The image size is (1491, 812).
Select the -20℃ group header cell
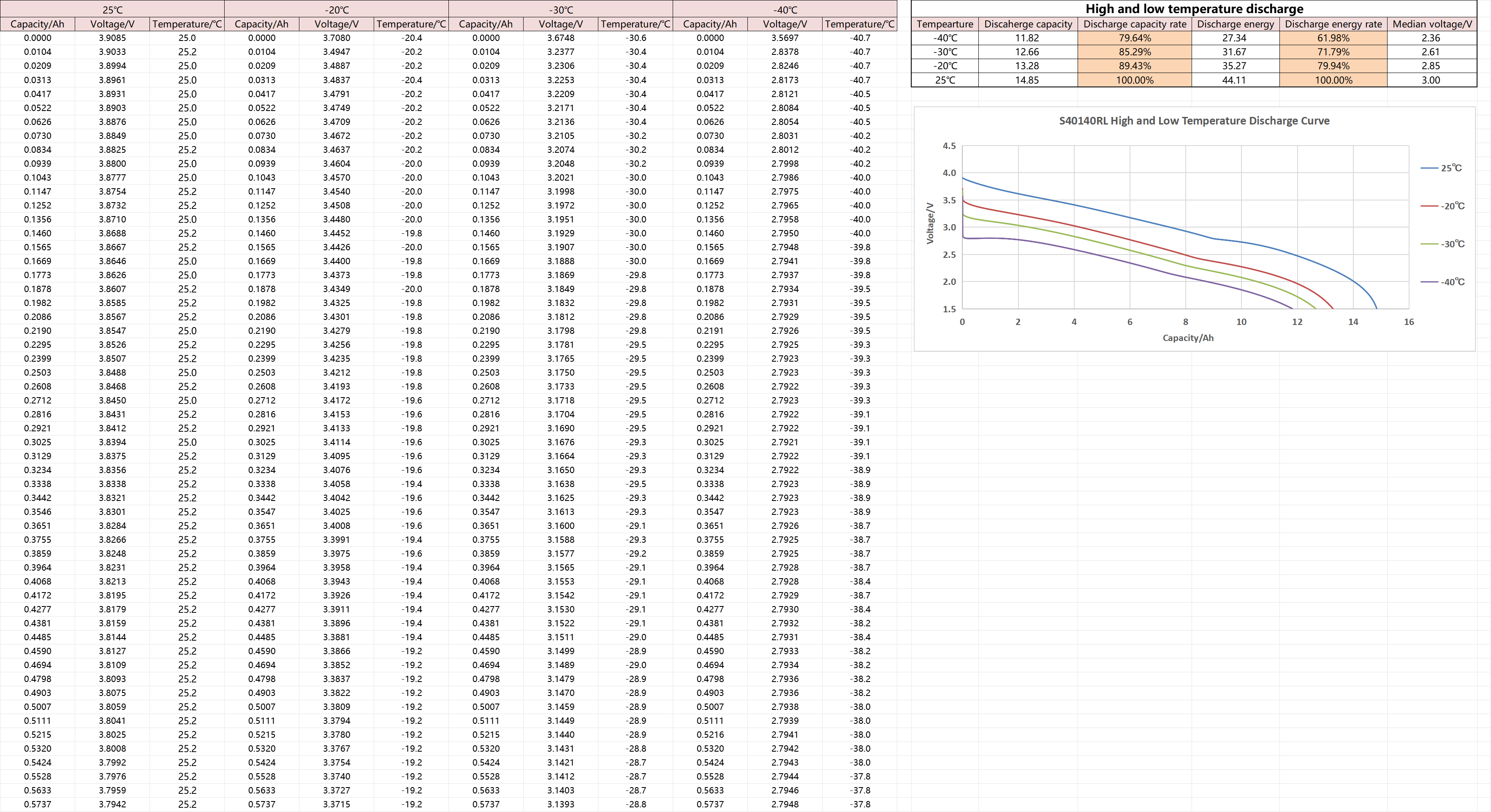coord(336,10)
